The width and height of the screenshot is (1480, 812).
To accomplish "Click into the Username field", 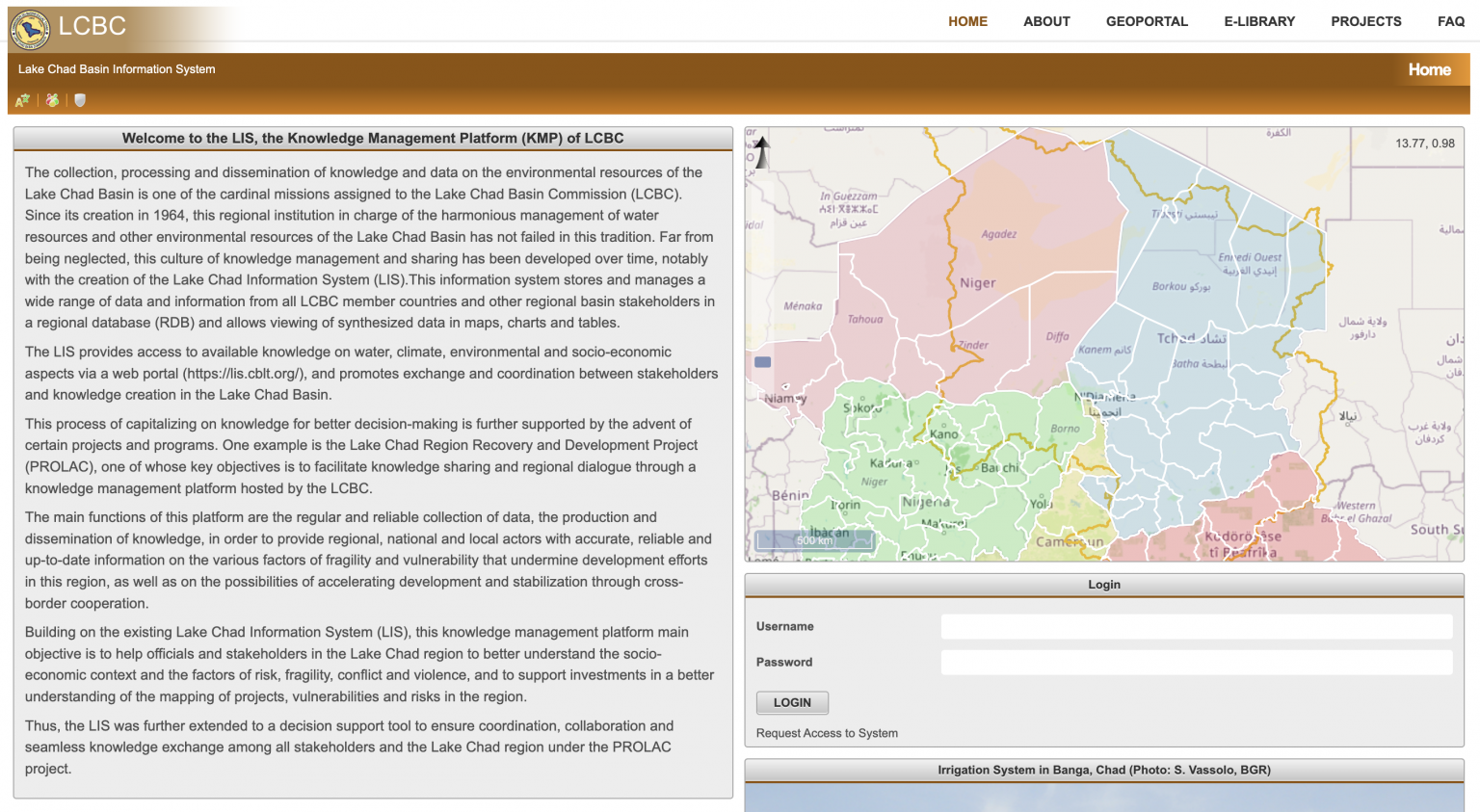I will tap(1196, 627).
